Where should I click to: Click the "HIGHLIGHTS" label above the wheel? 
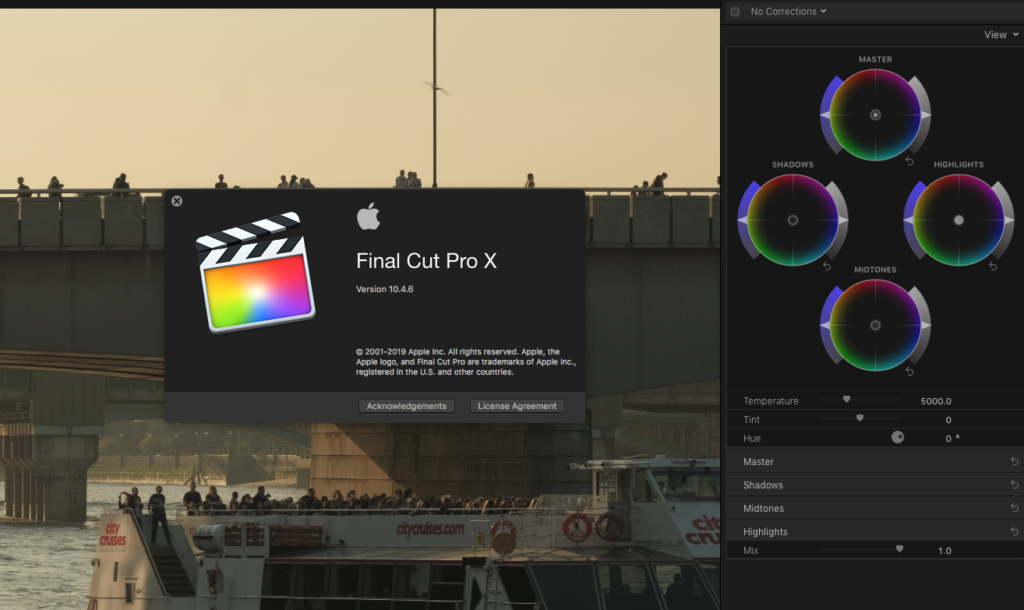(959, 165)
